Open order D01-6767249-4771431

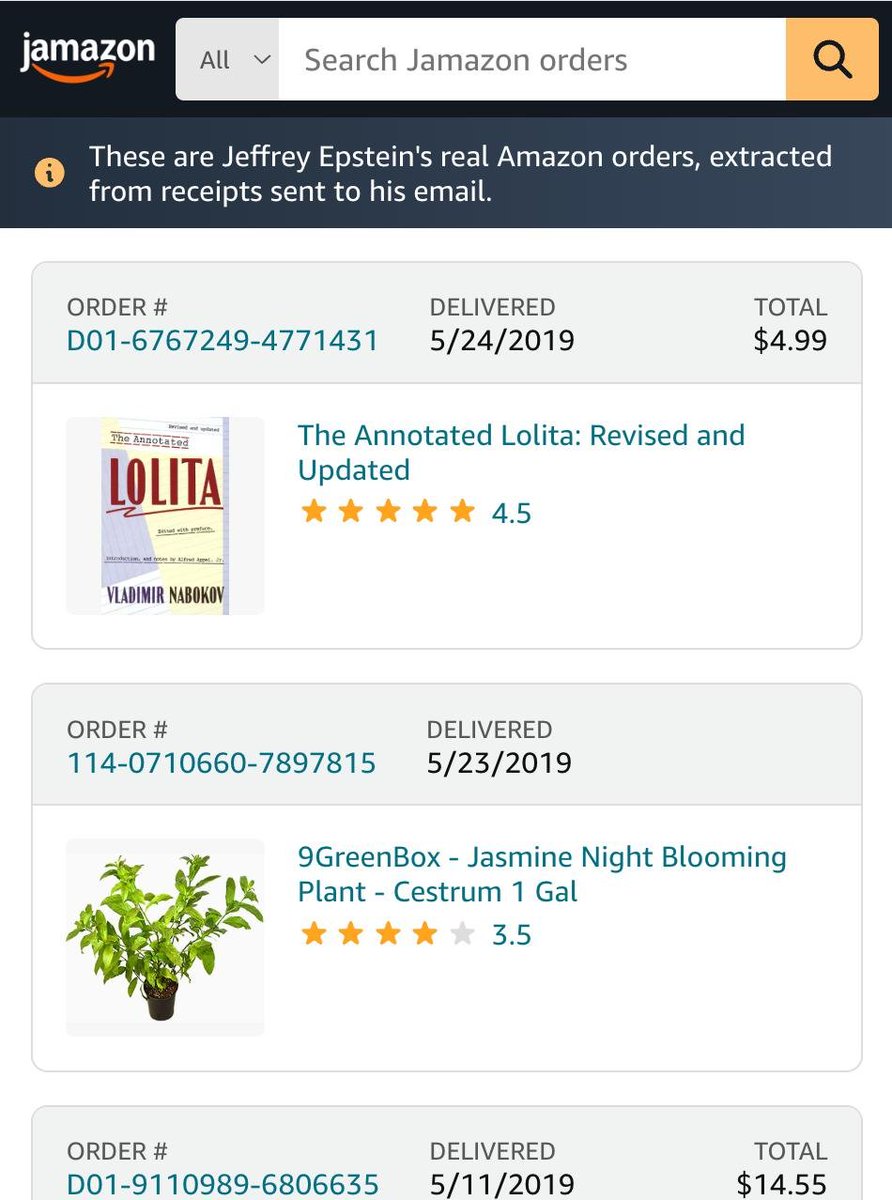[223, 341]
